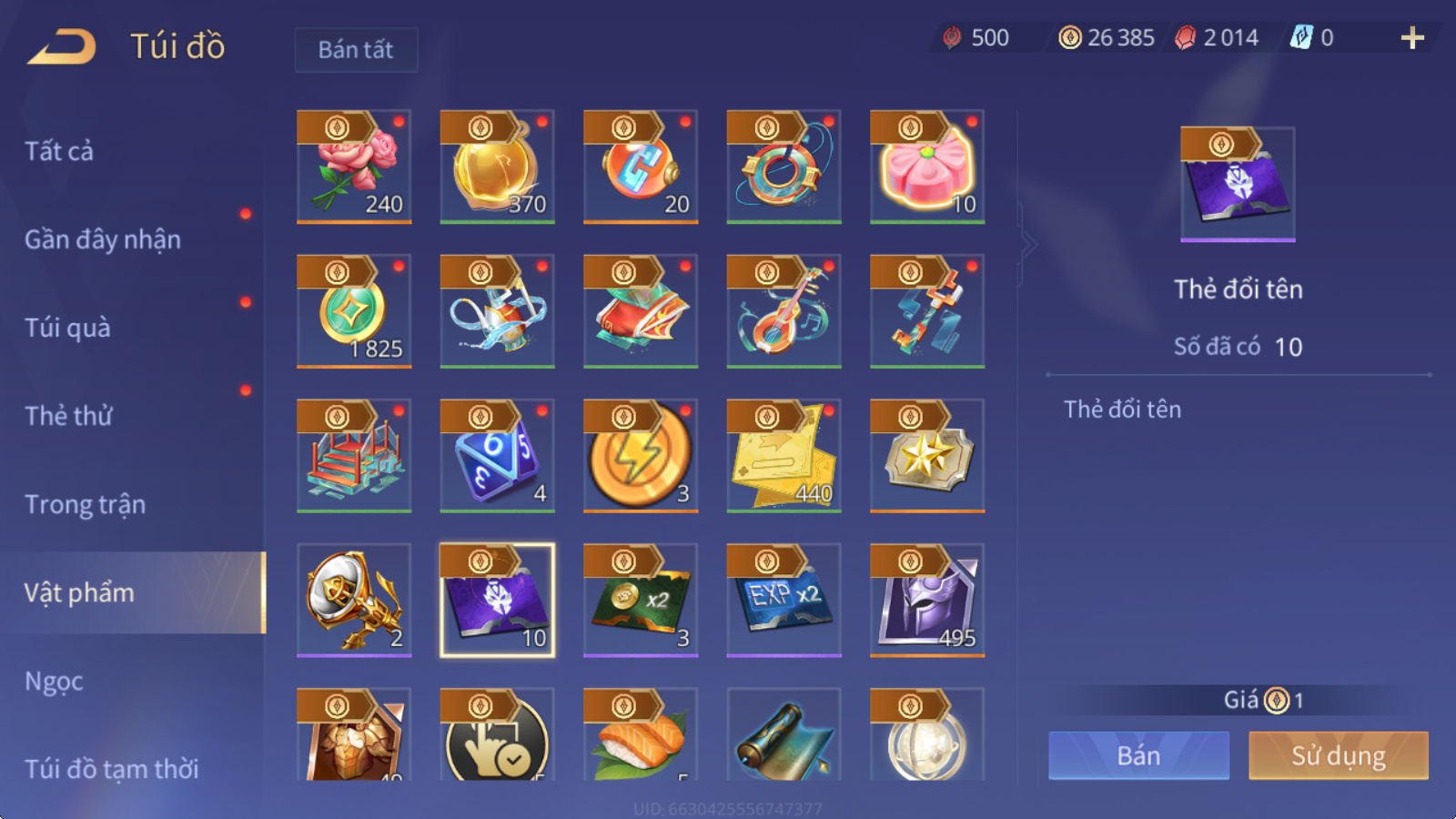Tap the back arrow icon
Viewport: 1456px width, 819px height.
62,46
